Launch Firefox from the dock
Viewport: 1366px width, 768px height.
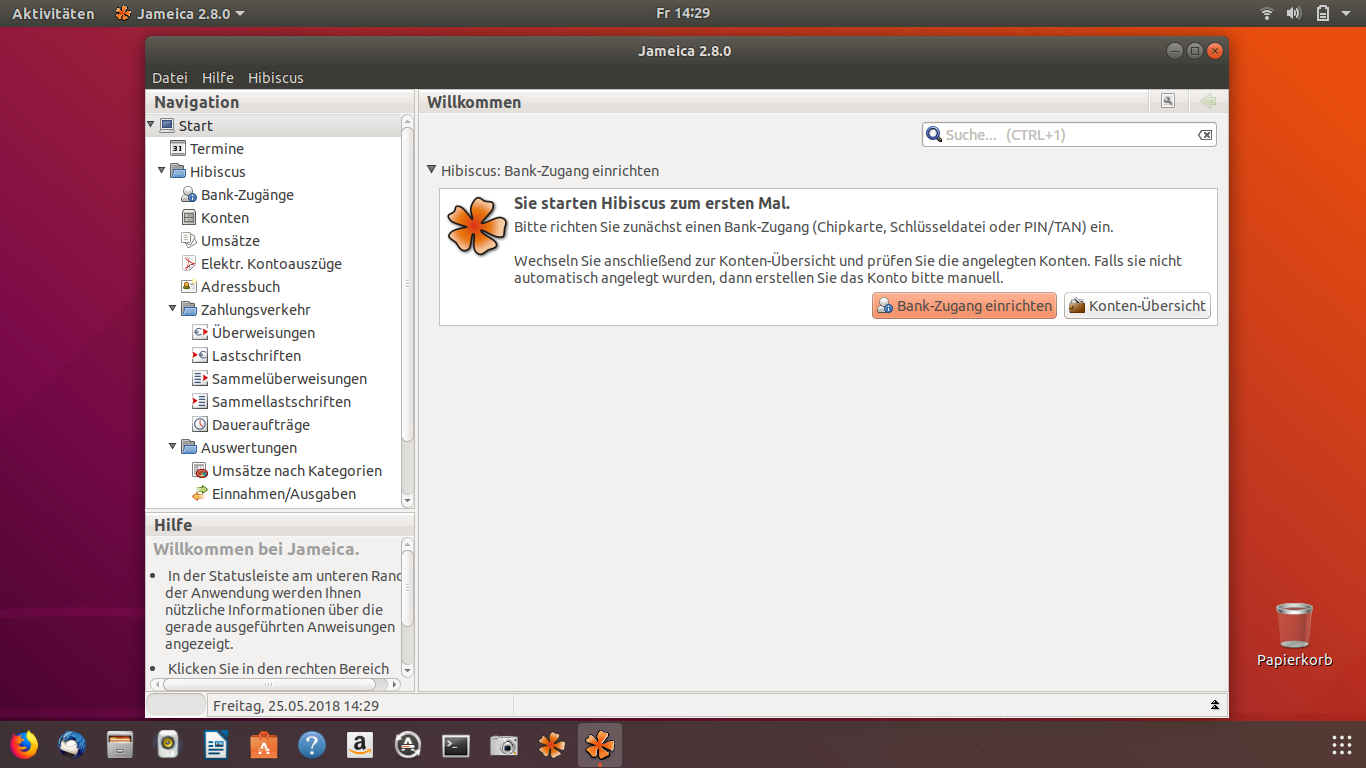[24, 745]
